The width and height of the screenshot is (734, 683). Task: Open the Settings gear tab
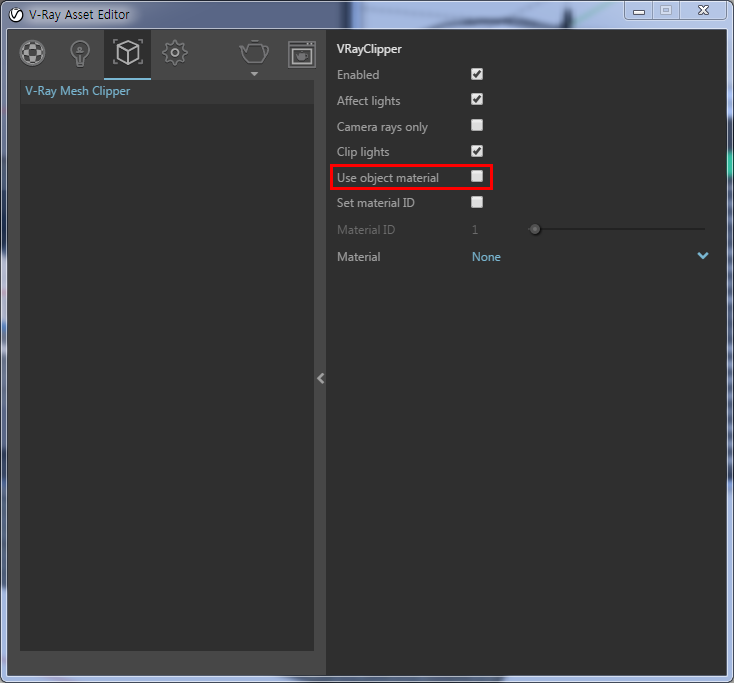coord(175,53)
